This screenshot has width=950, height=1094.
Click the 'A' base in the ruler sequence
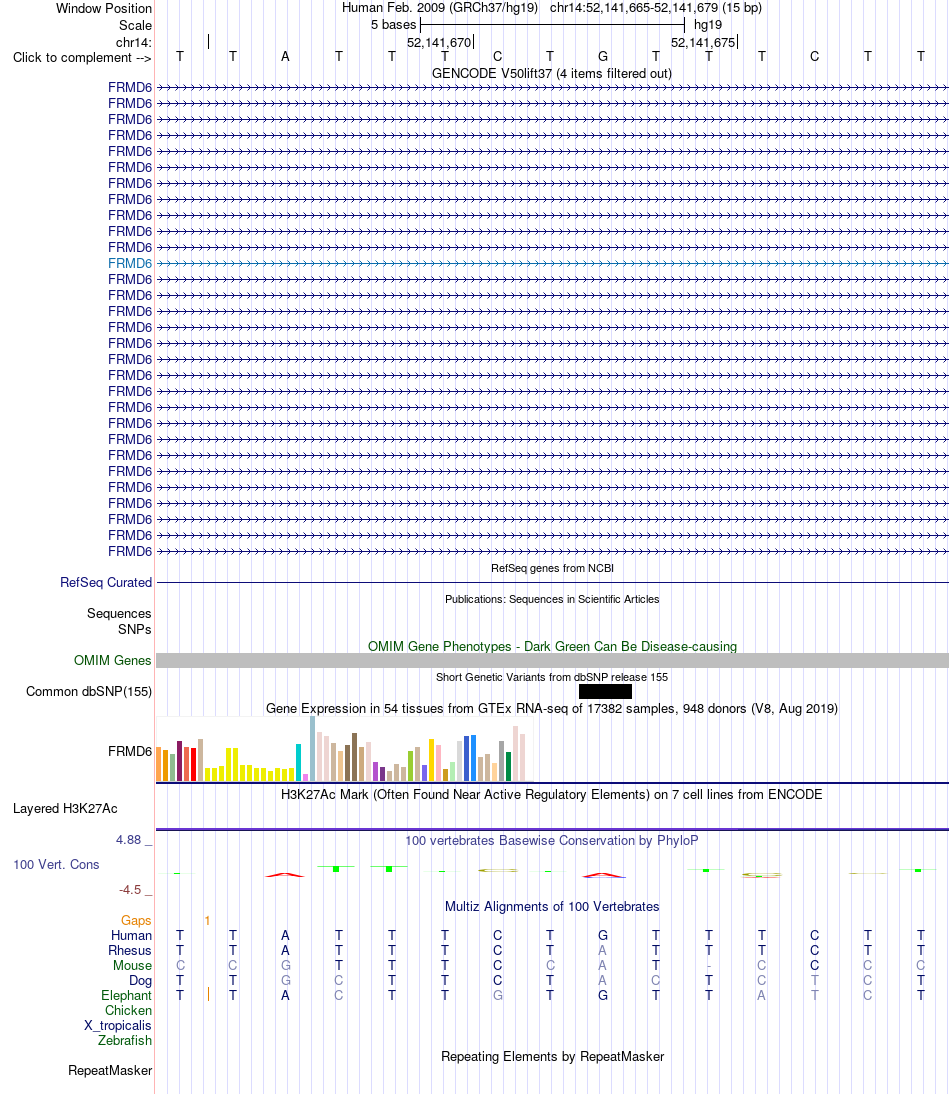[x=285, y=57]
